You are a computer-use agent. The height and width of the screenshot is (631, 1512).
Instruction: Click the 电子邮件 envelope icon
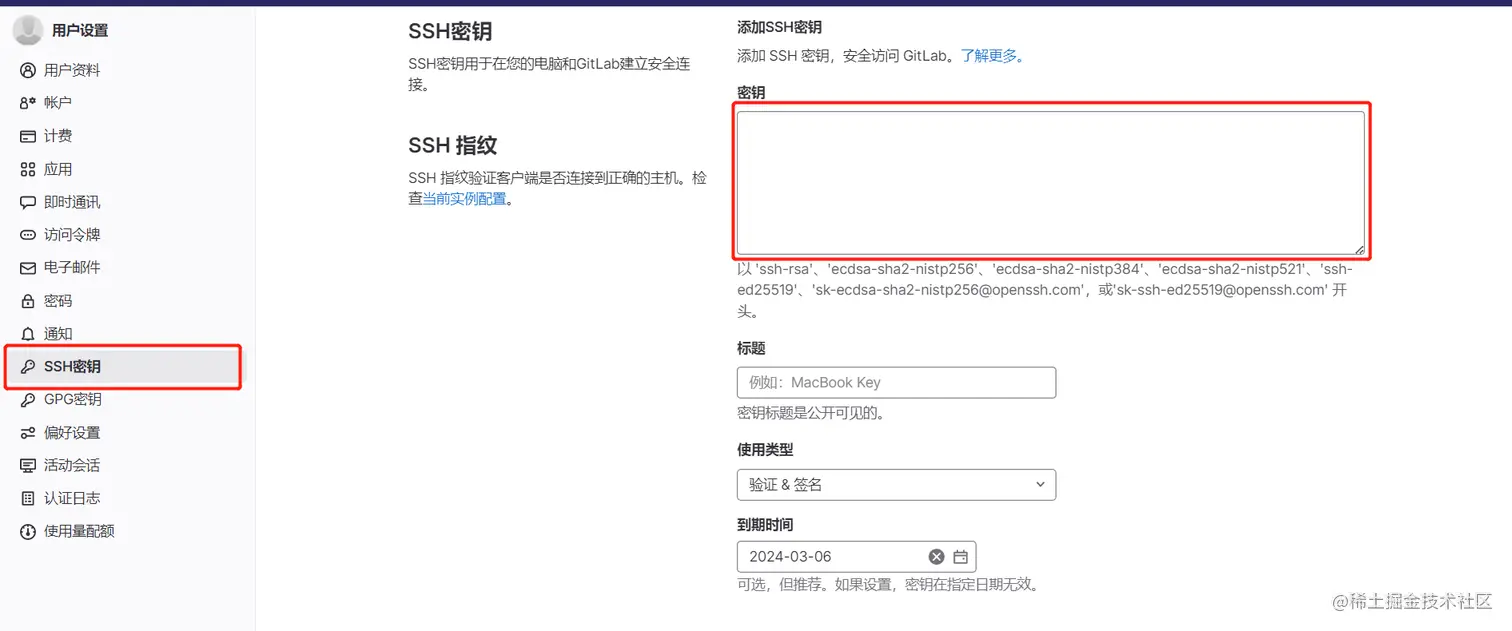pos(28,268)
